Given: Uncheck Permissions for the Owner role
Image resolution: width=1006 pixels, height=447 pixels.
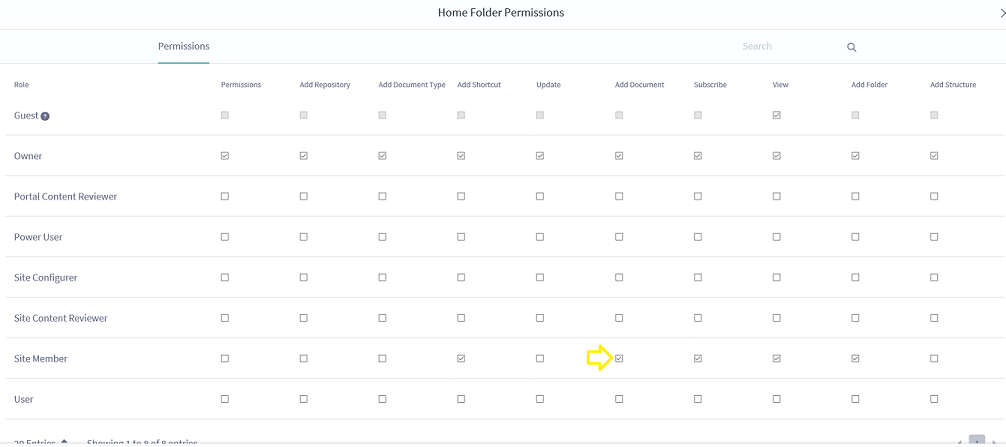Looking at the screenshot, I should coord(225,156).
